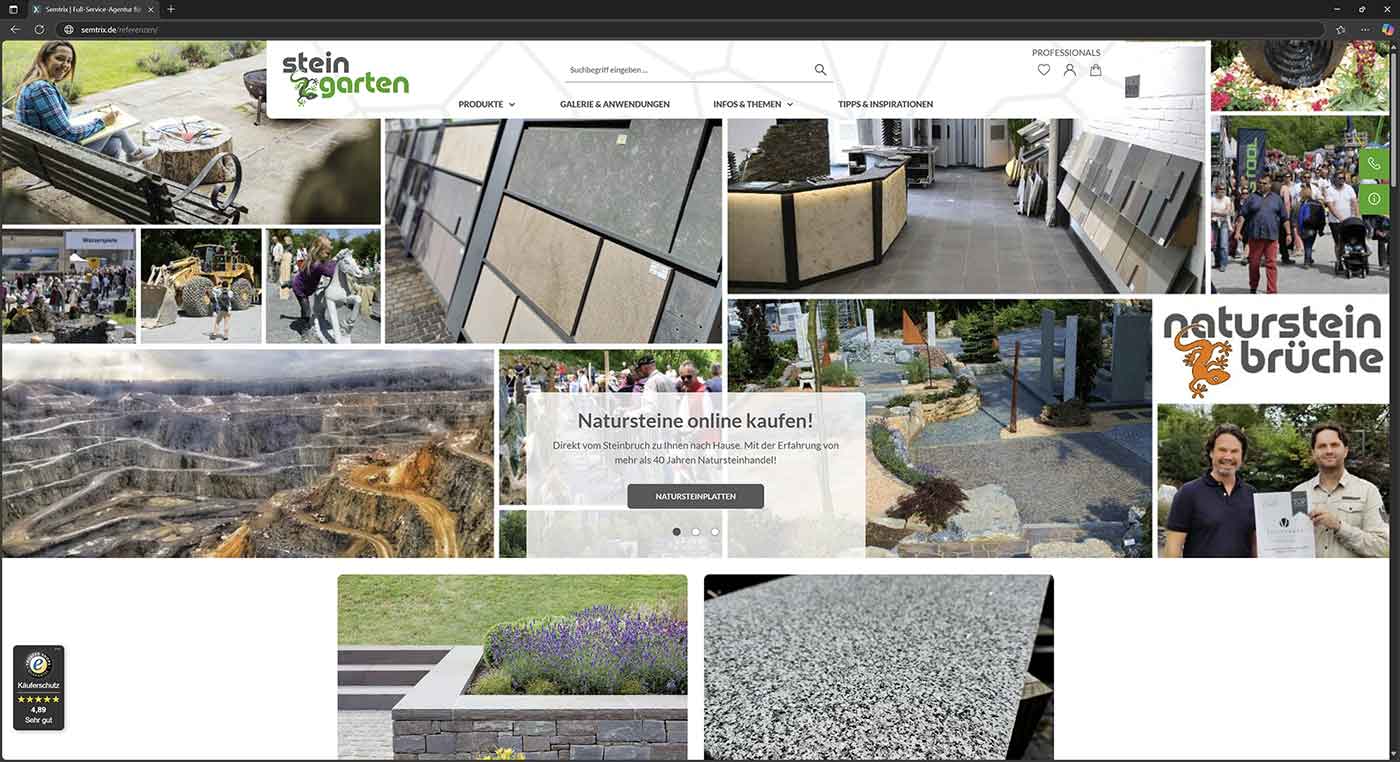The height and width of the screenshot is (762, 1400).
Task: Click the green phone contact icon
Action: pos(1373,163)
